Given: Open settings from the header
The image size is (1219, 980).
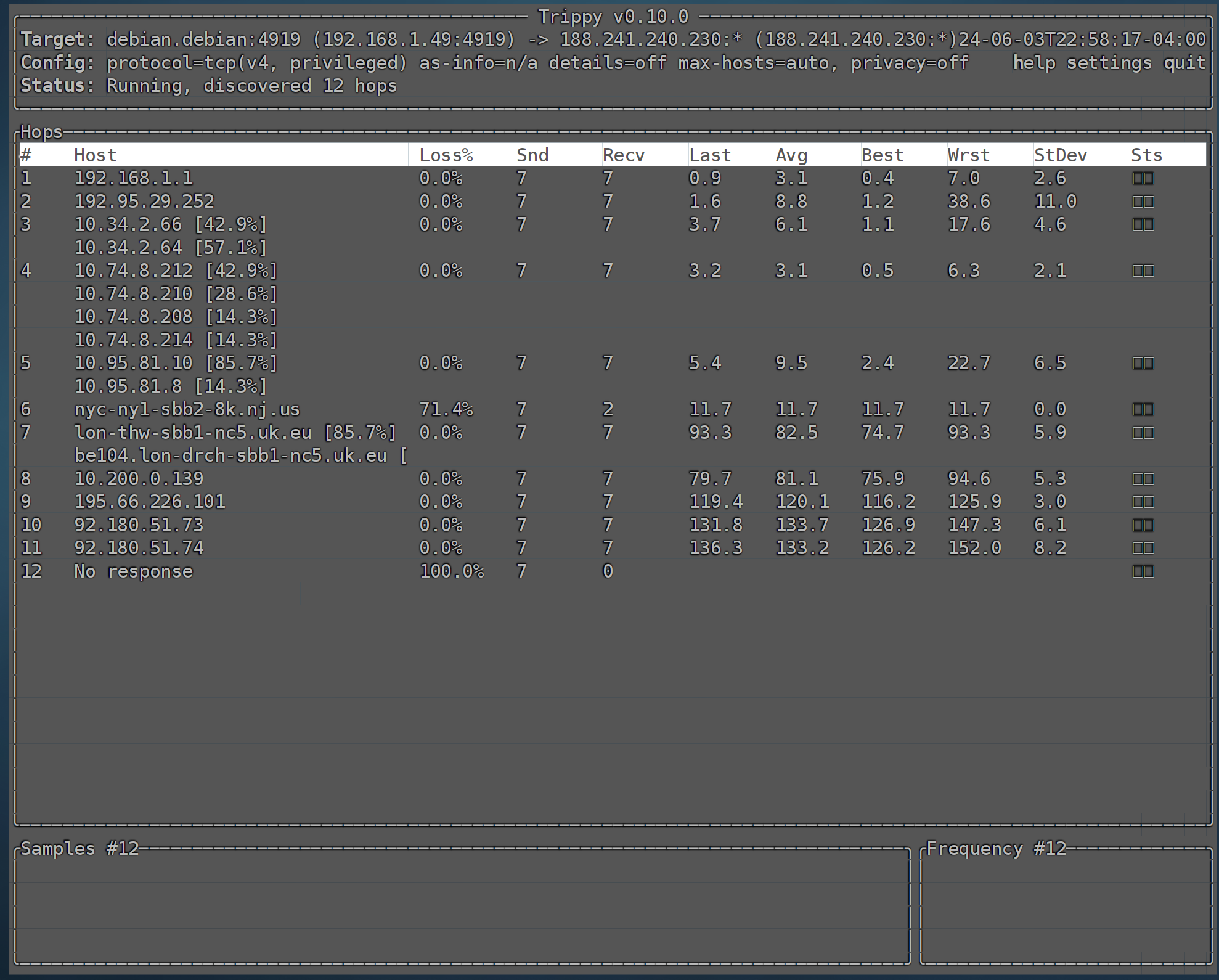Looking at the screenshot, I should [1109, 63].
